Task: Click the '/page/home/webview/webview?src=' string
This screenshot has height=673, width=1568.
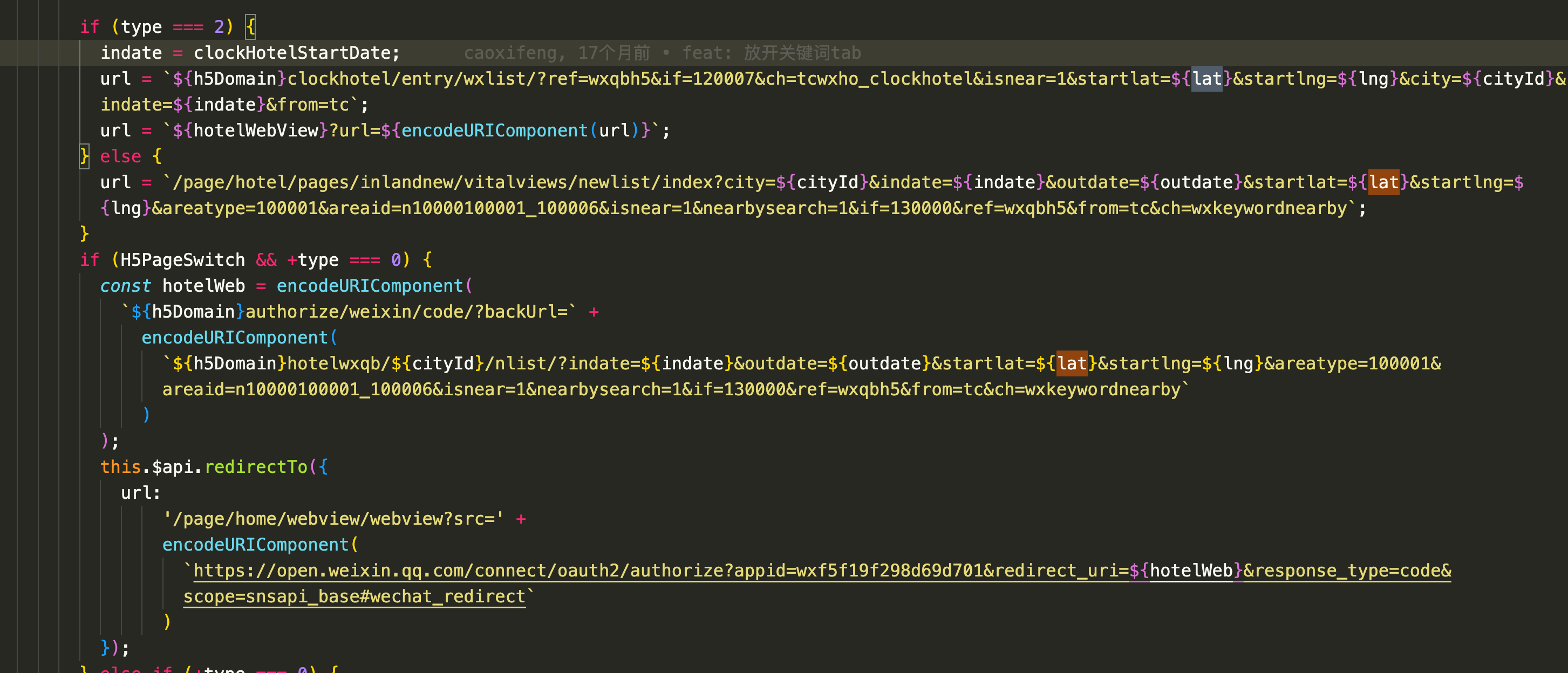Action: tap(333, 519)
